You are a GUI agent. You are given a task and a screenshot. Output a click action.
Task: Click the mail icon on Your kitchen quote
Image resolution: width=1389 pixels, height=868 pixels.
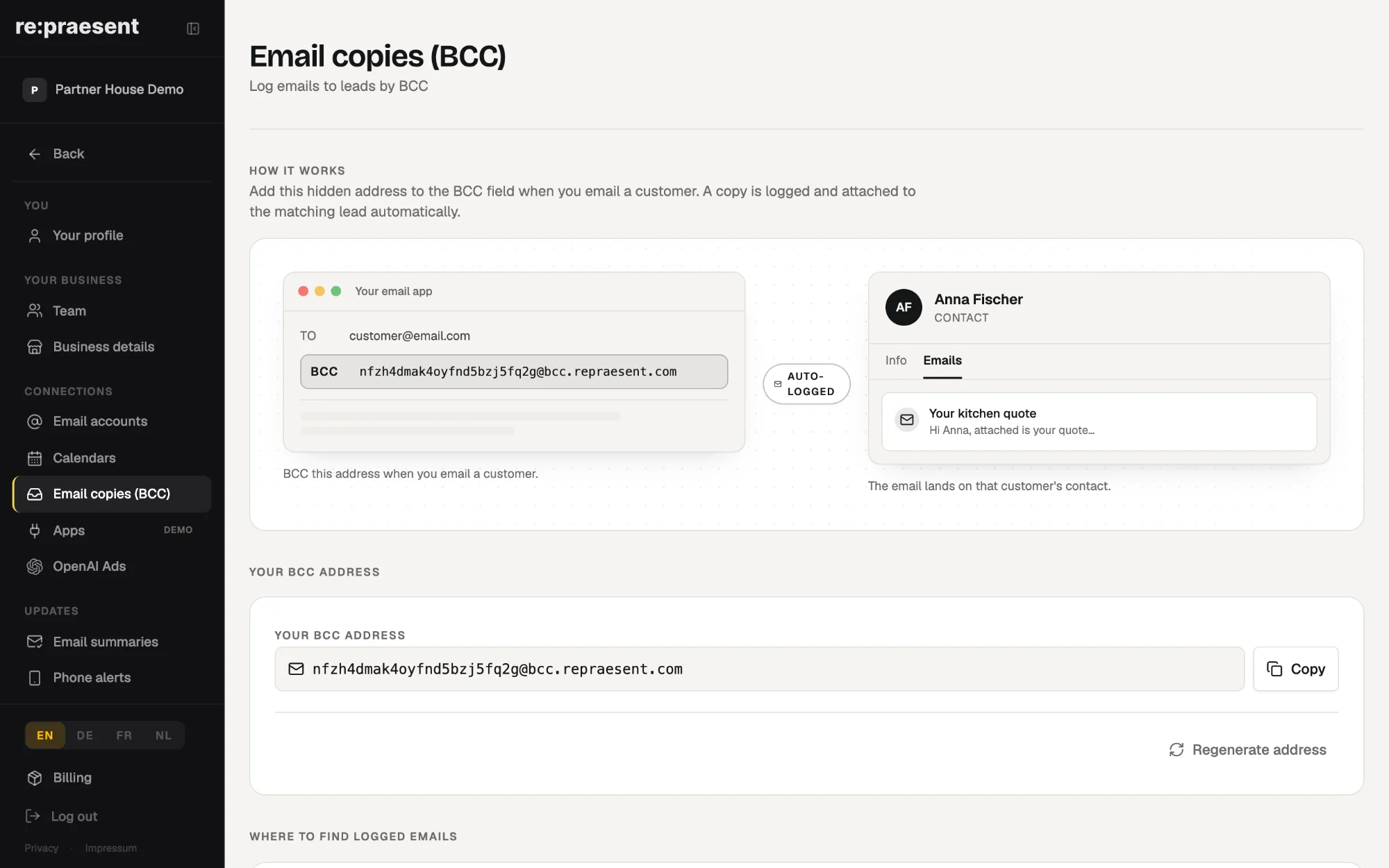[x=907, y=420]
